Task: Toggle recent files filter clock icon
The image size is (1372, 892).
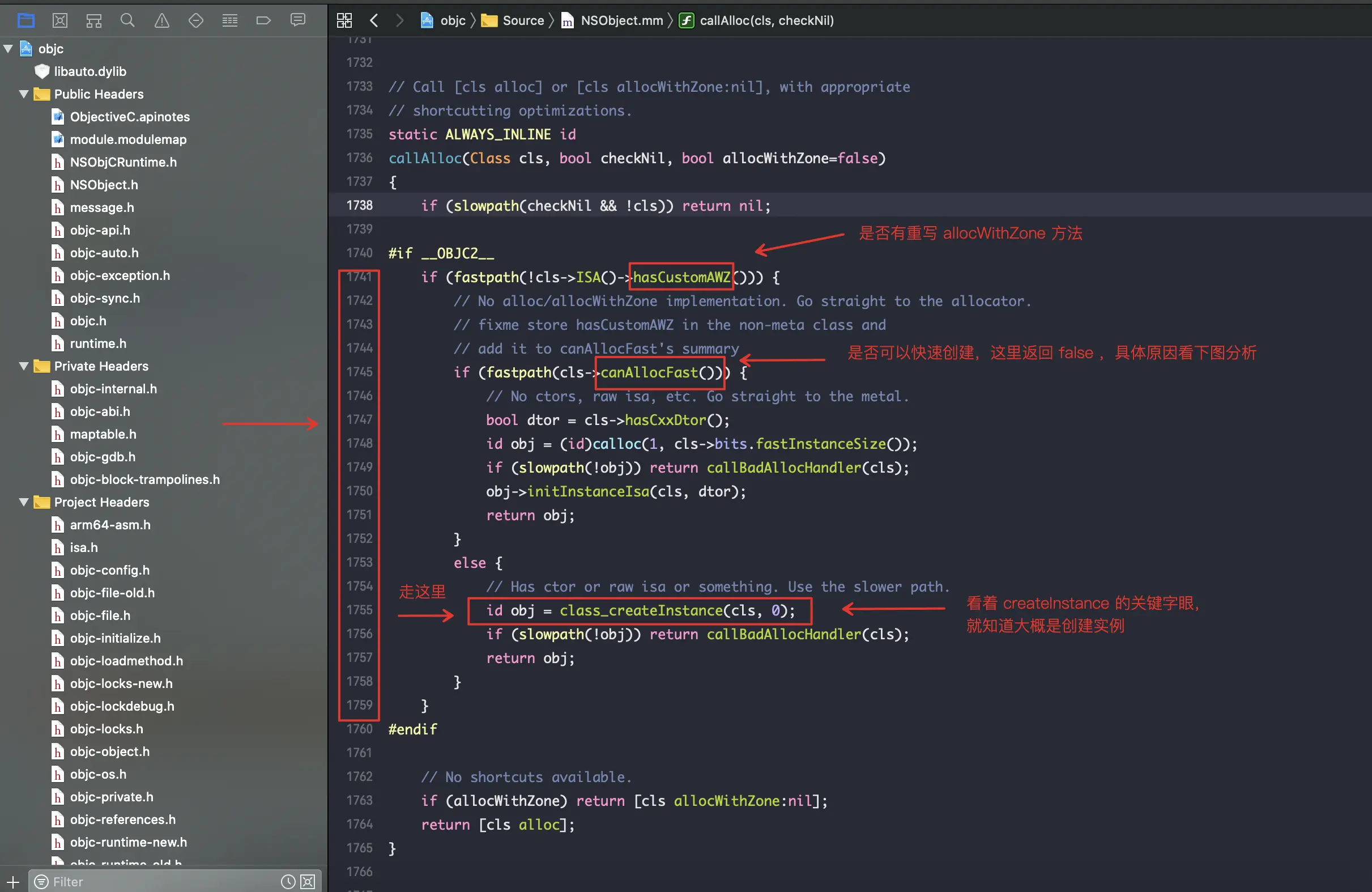Action: pyautogui.click(x=288, y=881)
